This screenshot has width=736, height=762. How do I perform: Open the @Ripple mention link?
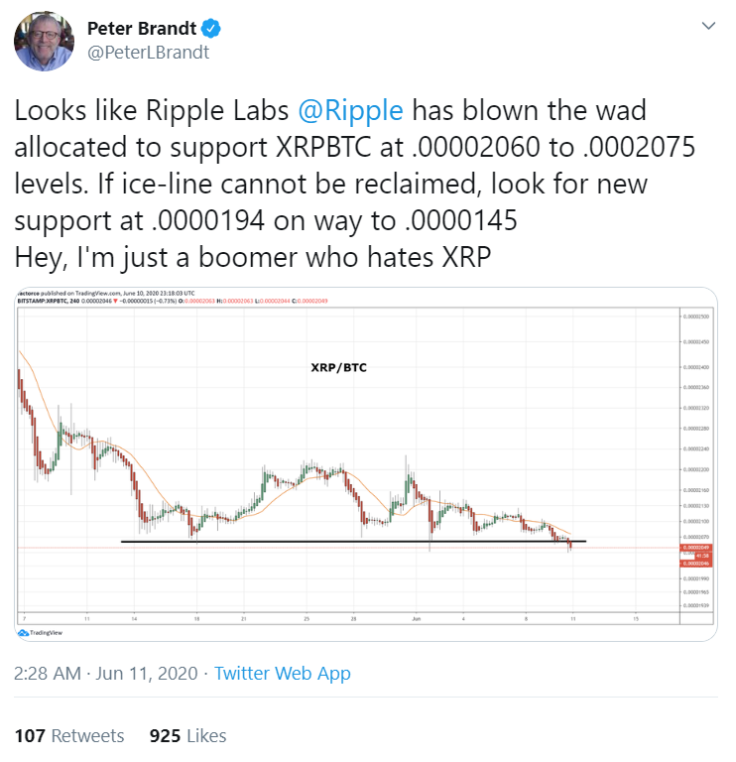[350, 110]
